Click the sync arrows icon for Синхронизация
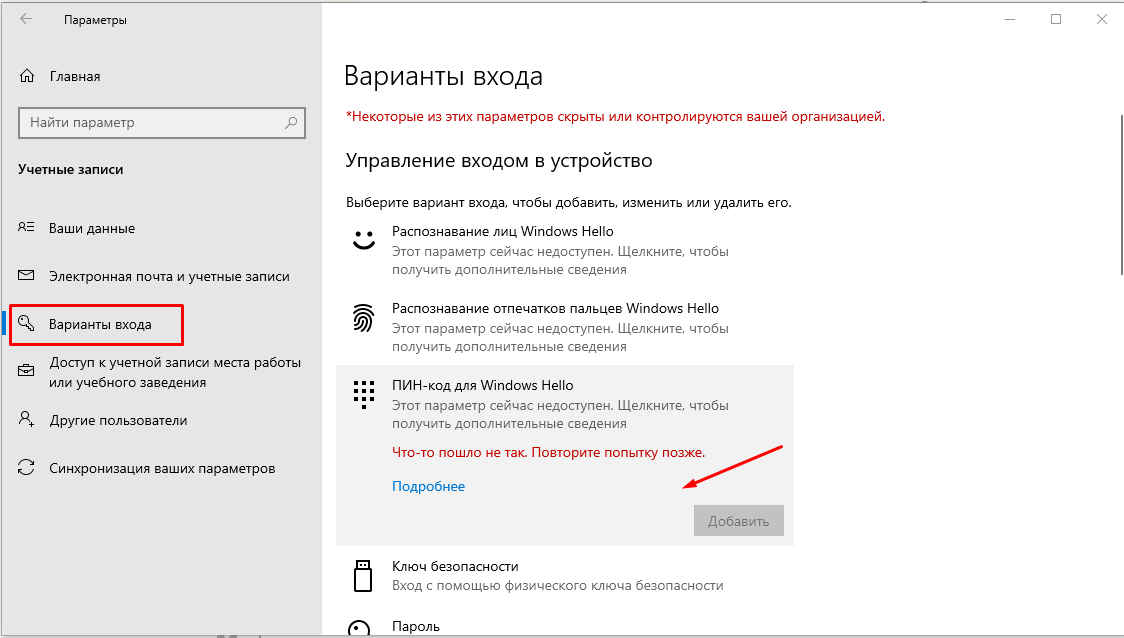Screen dimensions: 1124x638 click(x=26, y=467)
